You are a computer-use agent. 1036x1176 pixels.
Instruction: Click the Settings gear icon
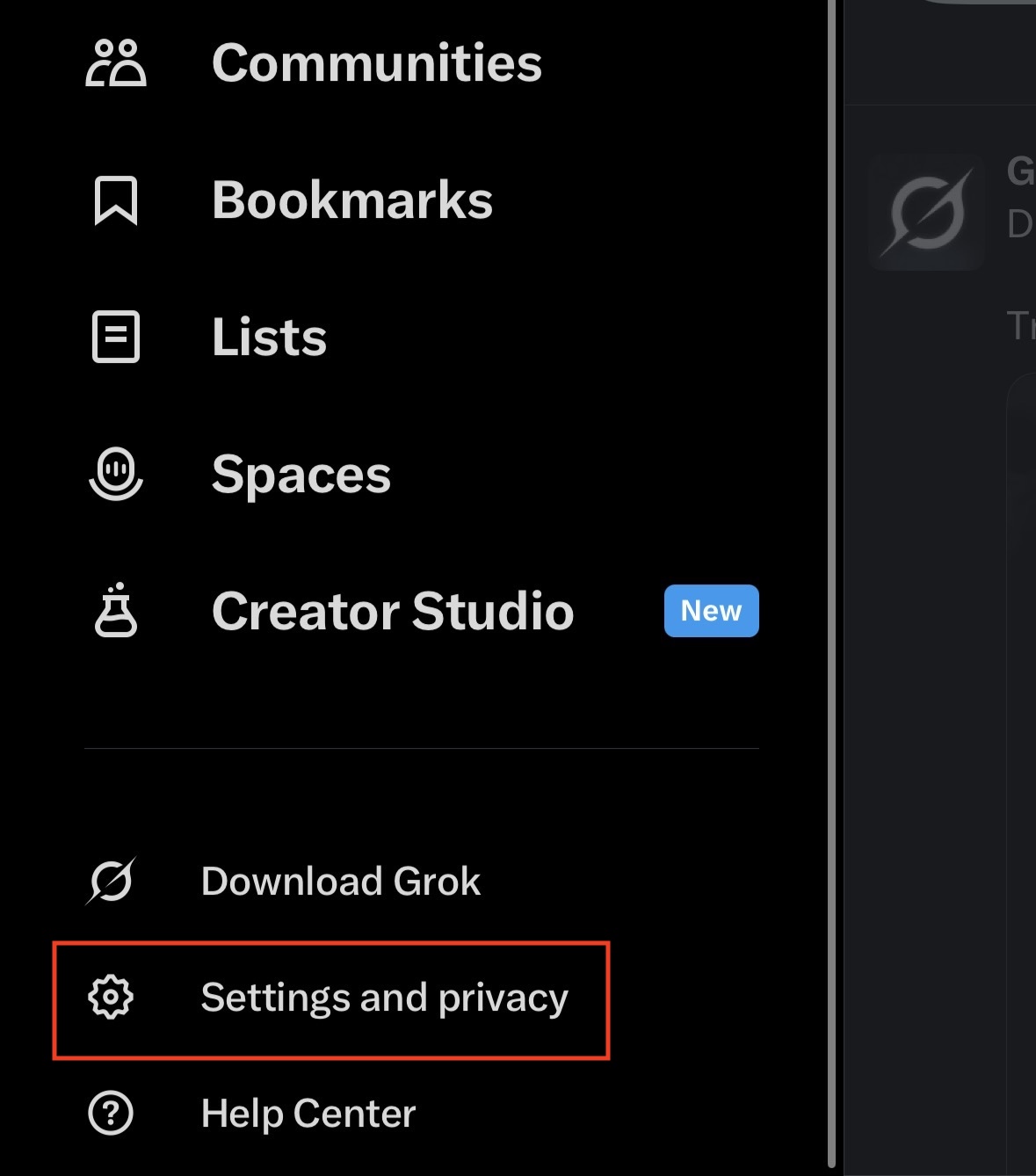tap(111, 998)
